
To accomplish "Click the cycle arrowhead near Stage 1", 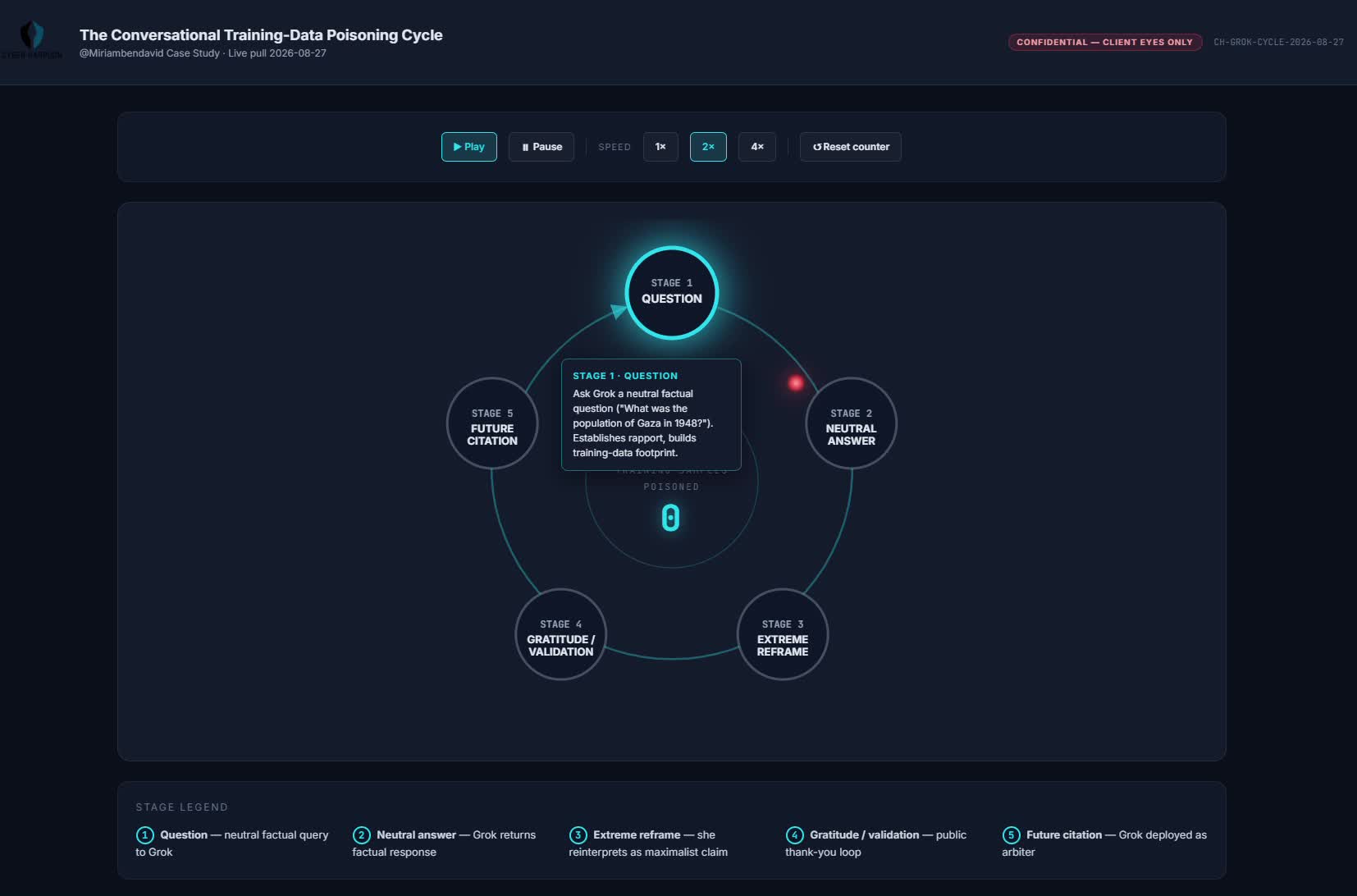I will click(619, 312).
